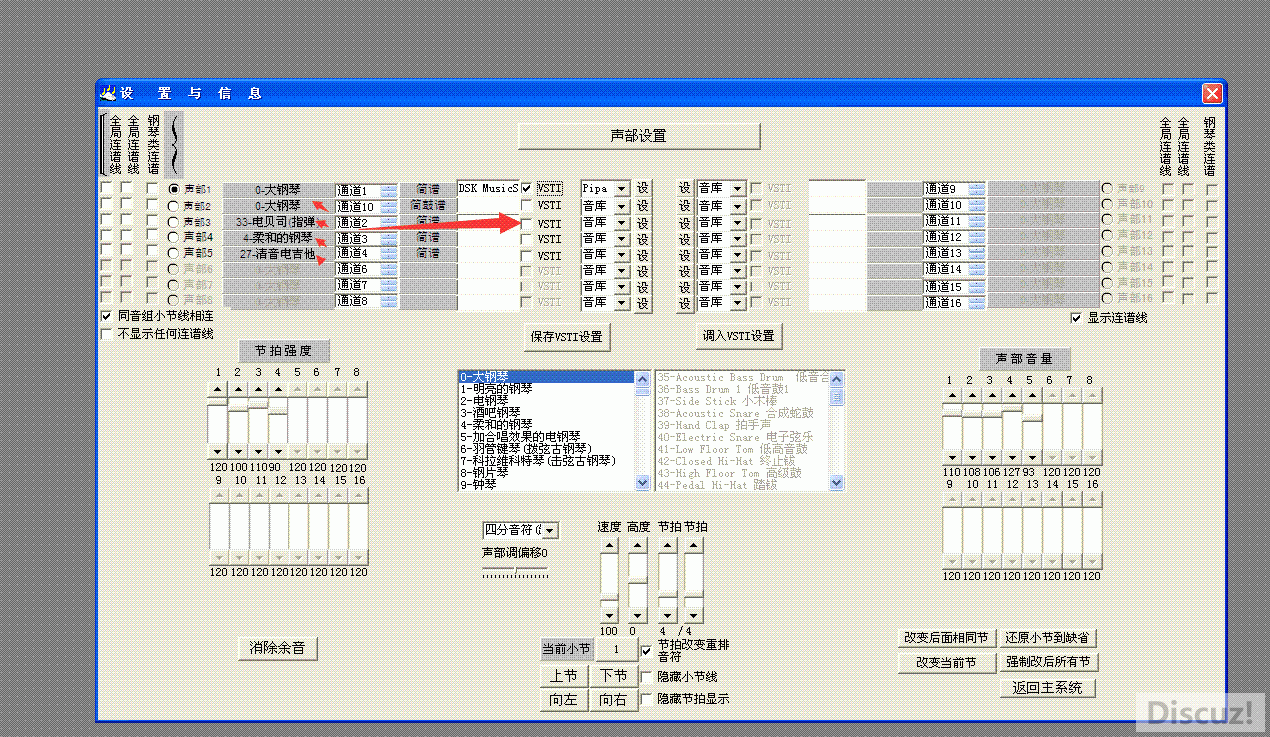The image size is (1270, 737).
Task: Click down arrow of drum list scrollbar
Action: pyautogui.click(x=837, y=482)
